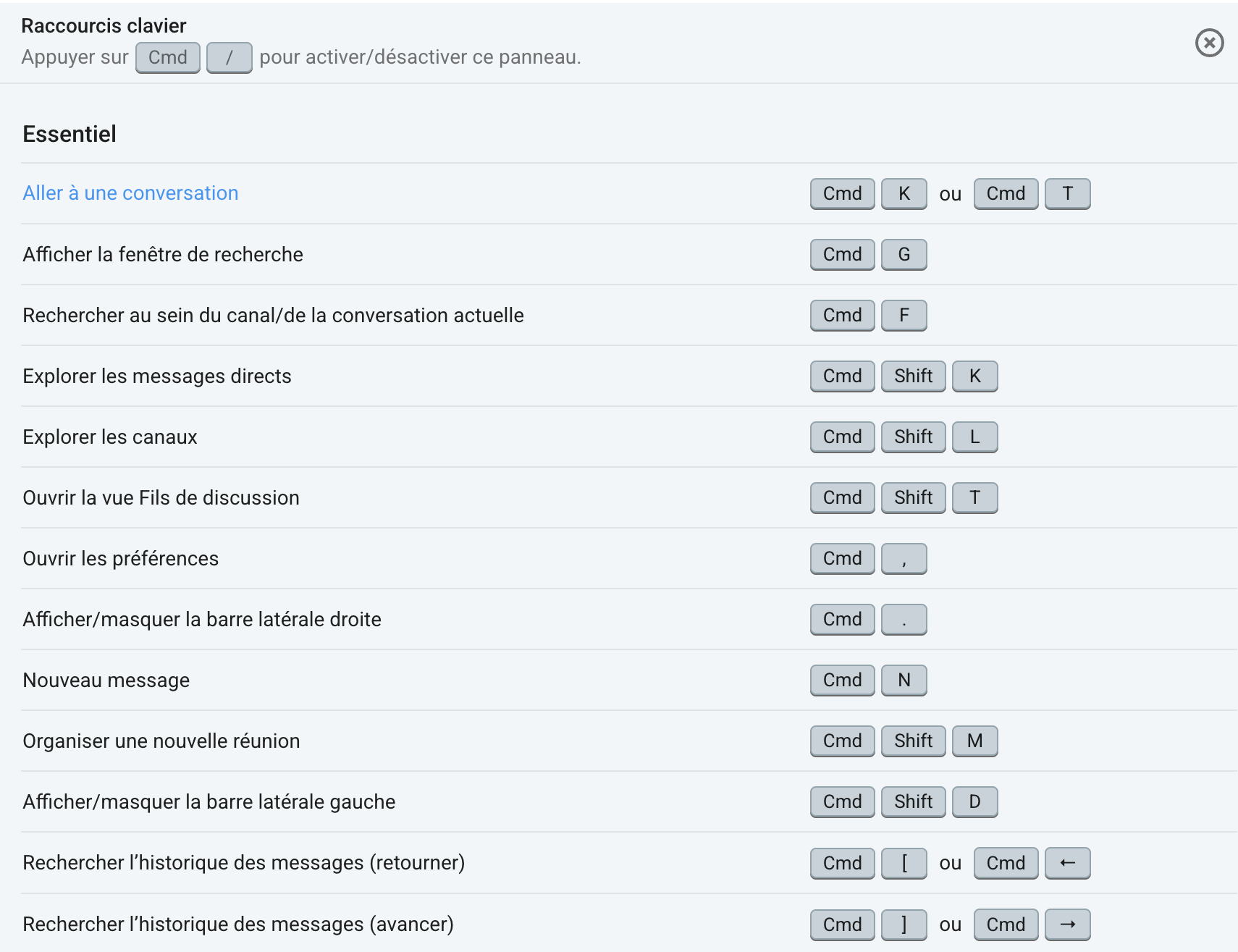
Task: Click the T key badge for thread view
Action: (x=974, y=497)
